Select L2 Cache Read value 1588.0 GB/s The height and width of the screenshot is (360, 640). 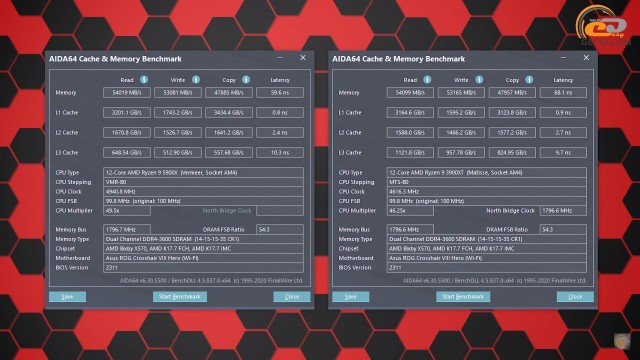click(410, 133)
